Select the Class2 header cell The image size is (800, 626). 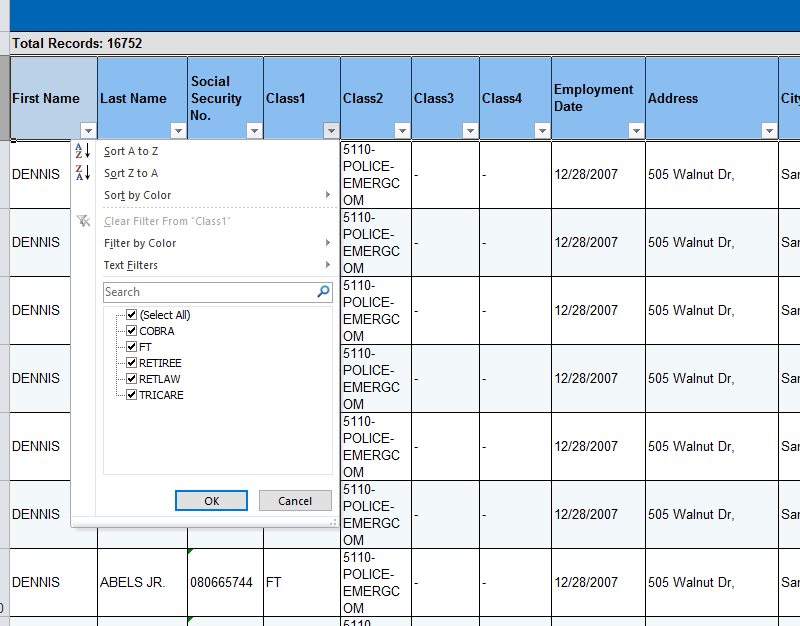click(x=376, y=98)
